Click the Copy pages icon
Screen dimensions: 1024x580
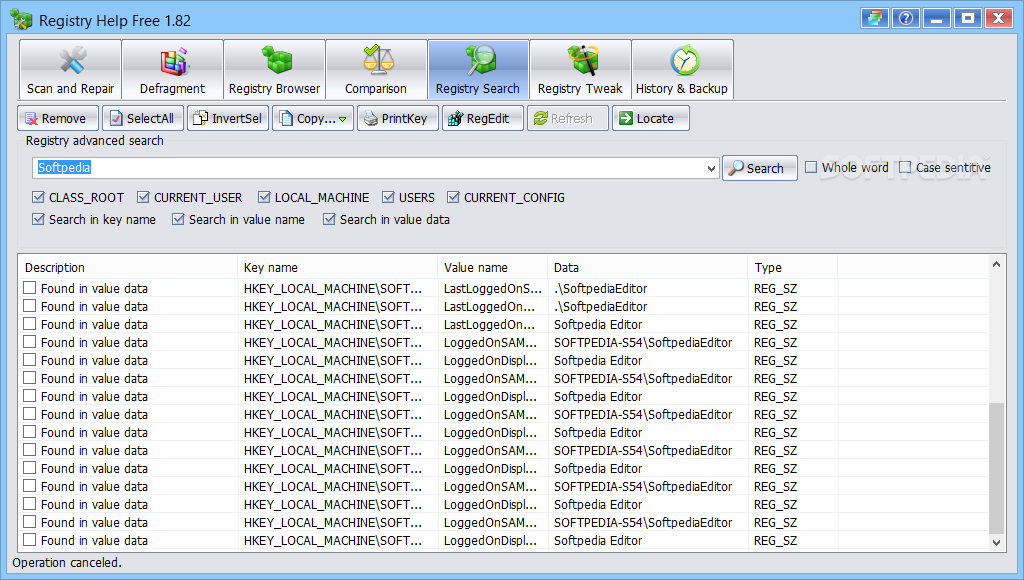coord(286,118)
